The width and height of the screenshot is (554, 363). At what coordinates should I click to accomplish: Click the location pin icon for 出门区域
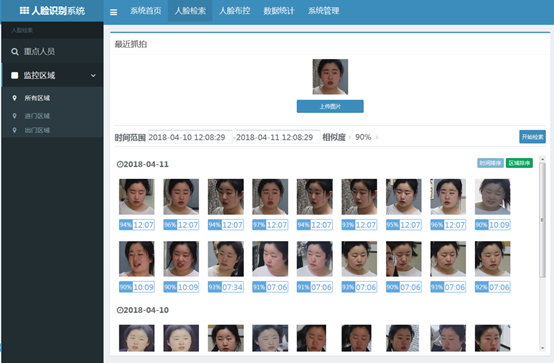[14, 130]
